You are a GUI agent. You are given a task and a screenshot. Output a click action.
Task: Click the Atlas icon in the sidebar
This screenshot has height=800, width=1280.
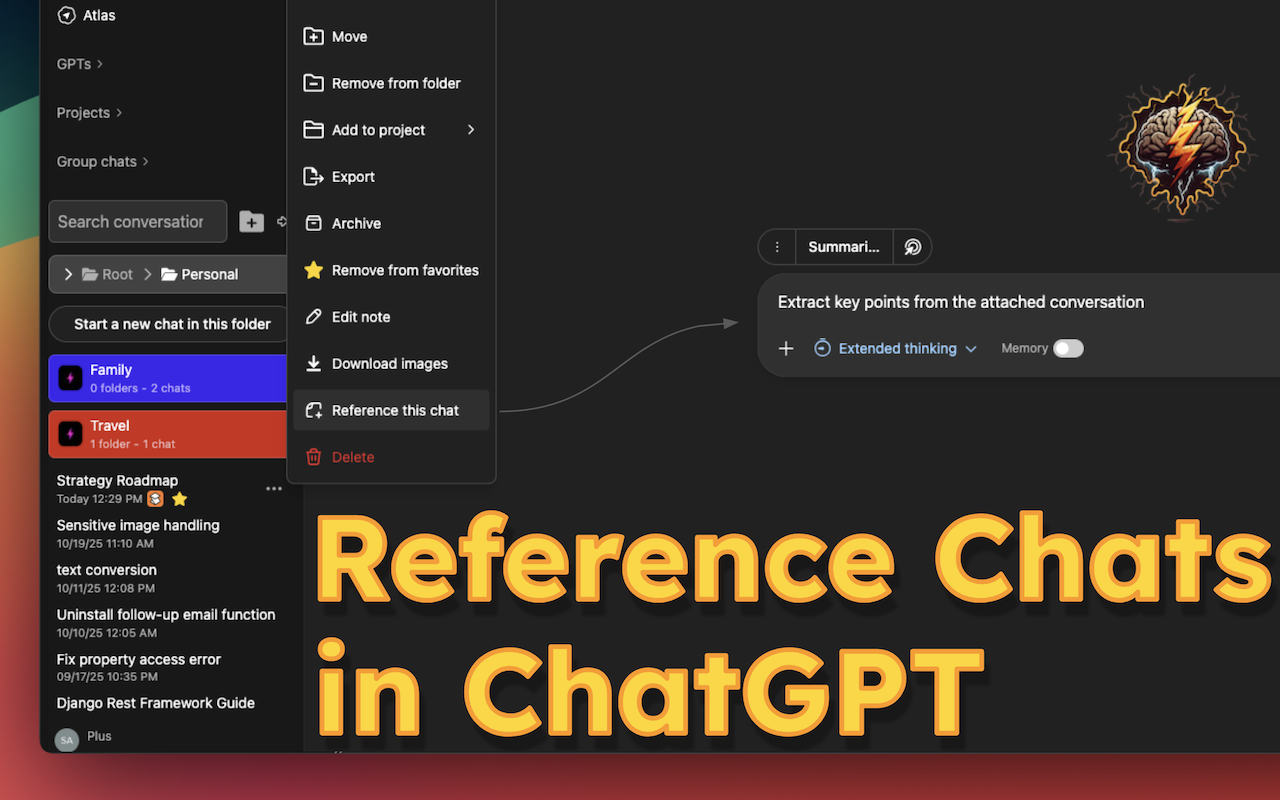tap(64, 15)
